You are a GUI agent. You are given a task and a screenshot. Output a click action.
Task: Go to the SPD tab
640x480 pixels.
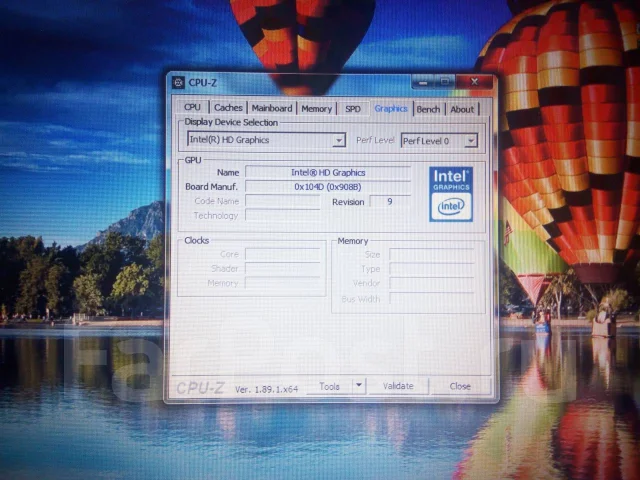(353, 109)
